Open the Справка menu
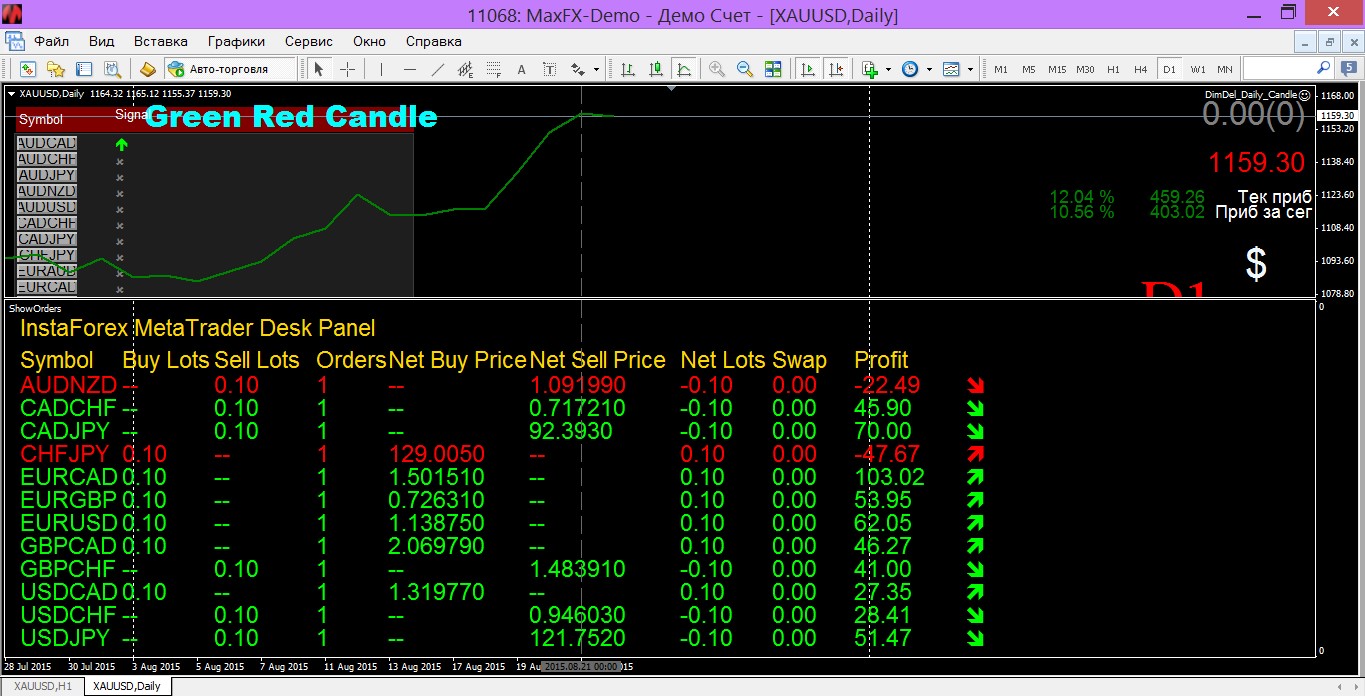Screen dimensions: 1365x696 [434, 41]
